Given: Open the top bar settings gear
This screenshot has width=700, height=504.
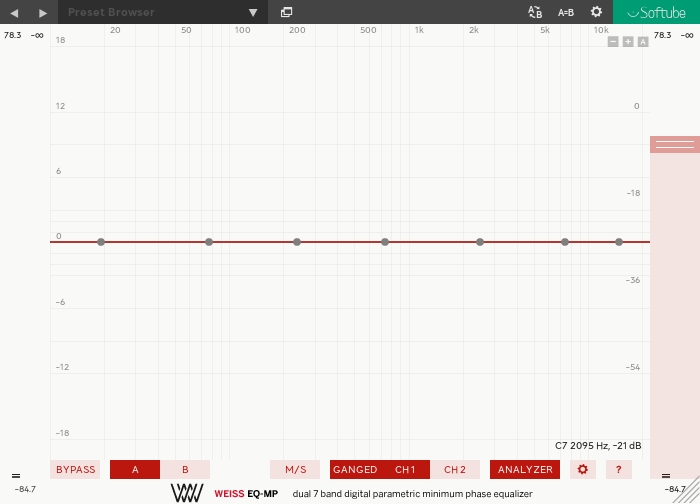Looking at the screenshot, I should click(x=596, y=12).
